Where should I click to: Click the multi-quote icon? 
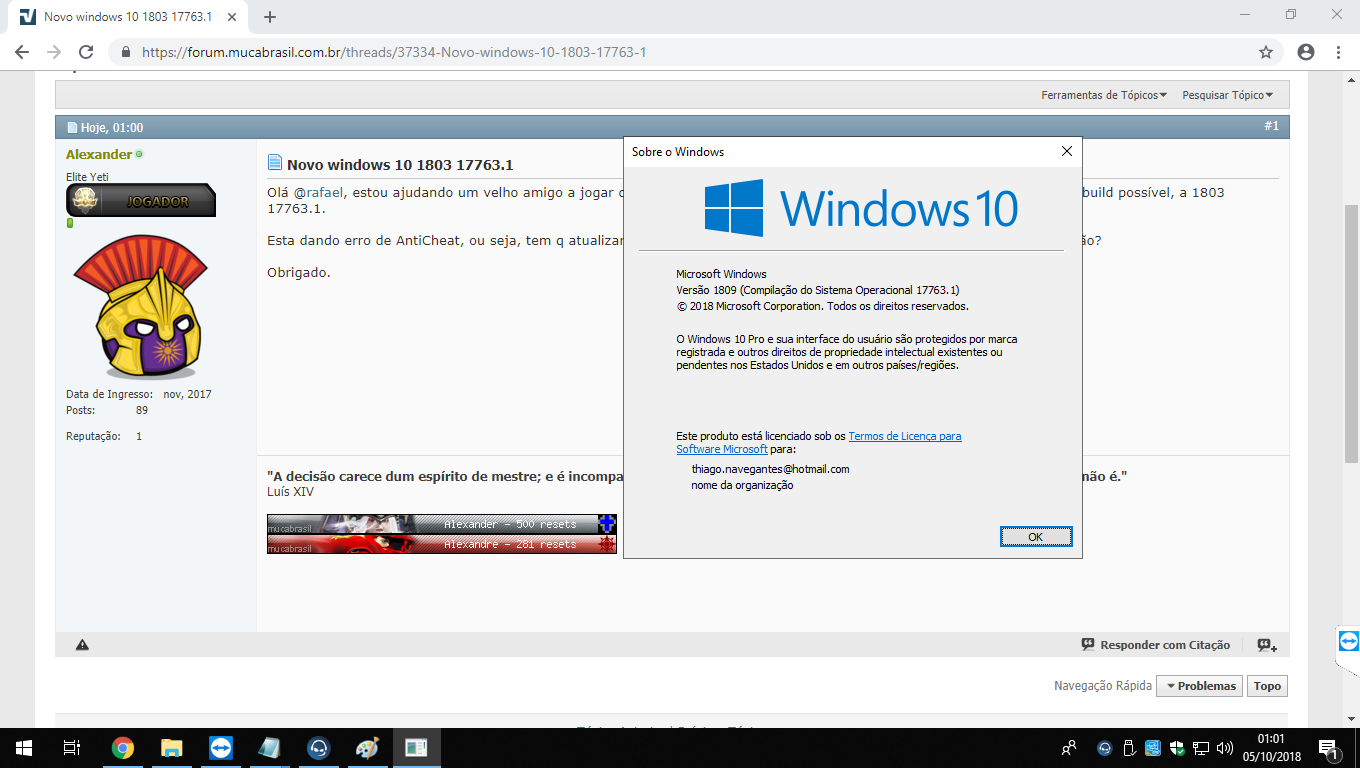pyautogui.click(x=1266, y=645)
